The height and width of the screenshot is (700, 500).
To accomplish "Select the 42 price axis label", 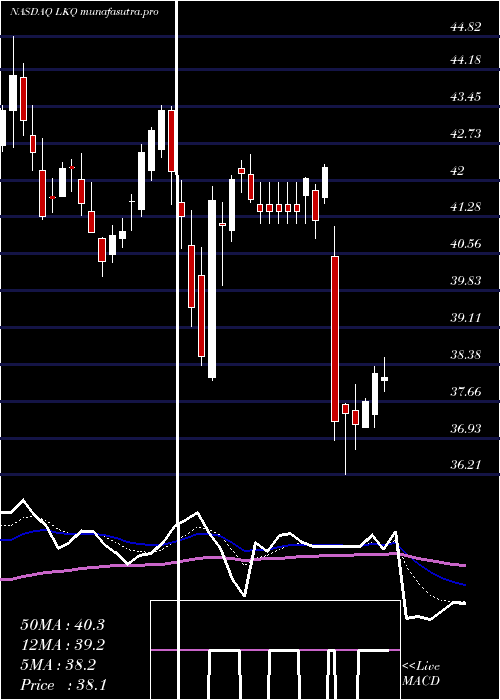I will coord(458,171).
